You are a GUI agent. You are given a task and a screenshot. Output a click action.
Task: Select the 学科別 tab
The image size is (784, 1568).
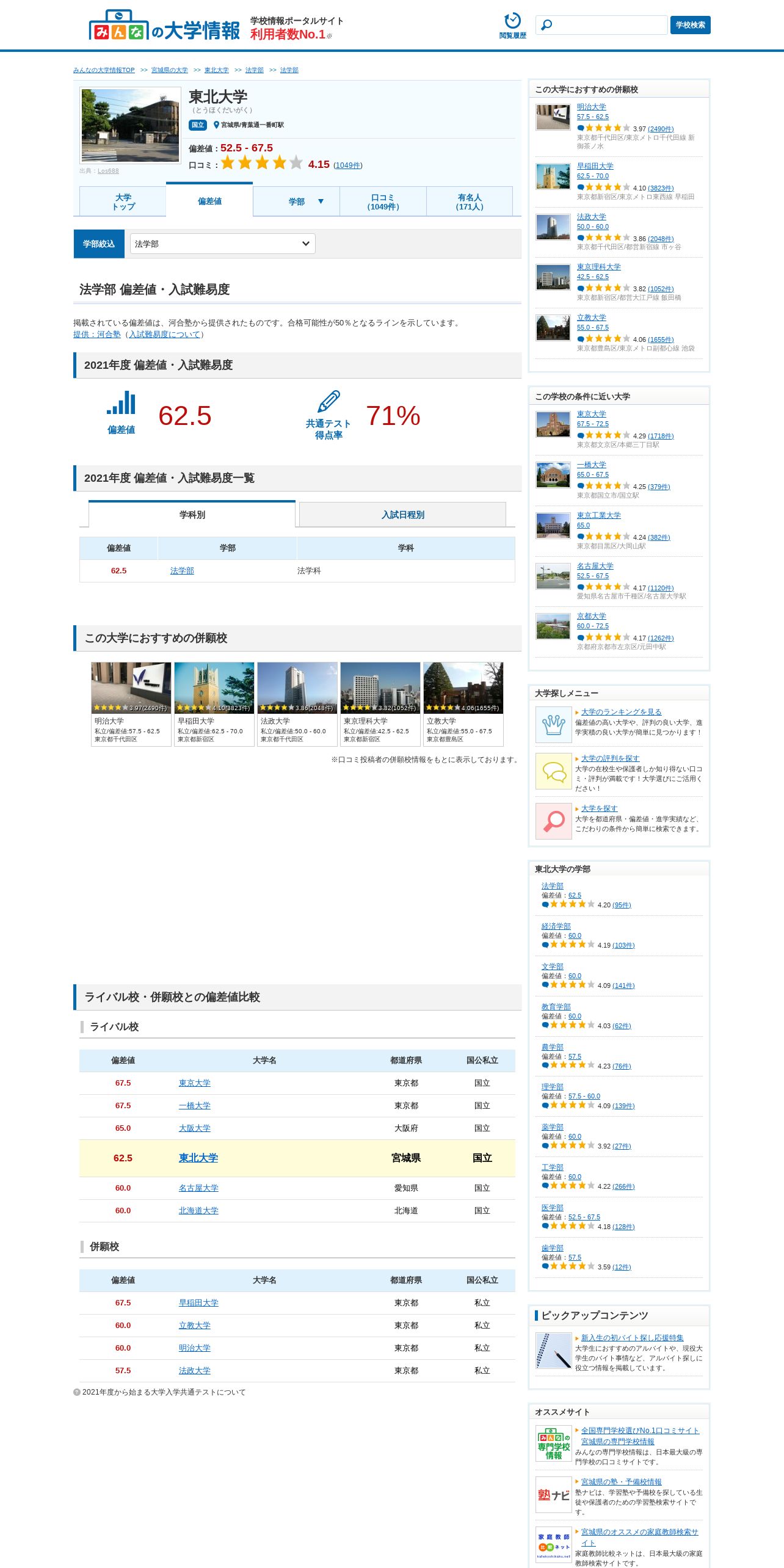click(192, 514)
